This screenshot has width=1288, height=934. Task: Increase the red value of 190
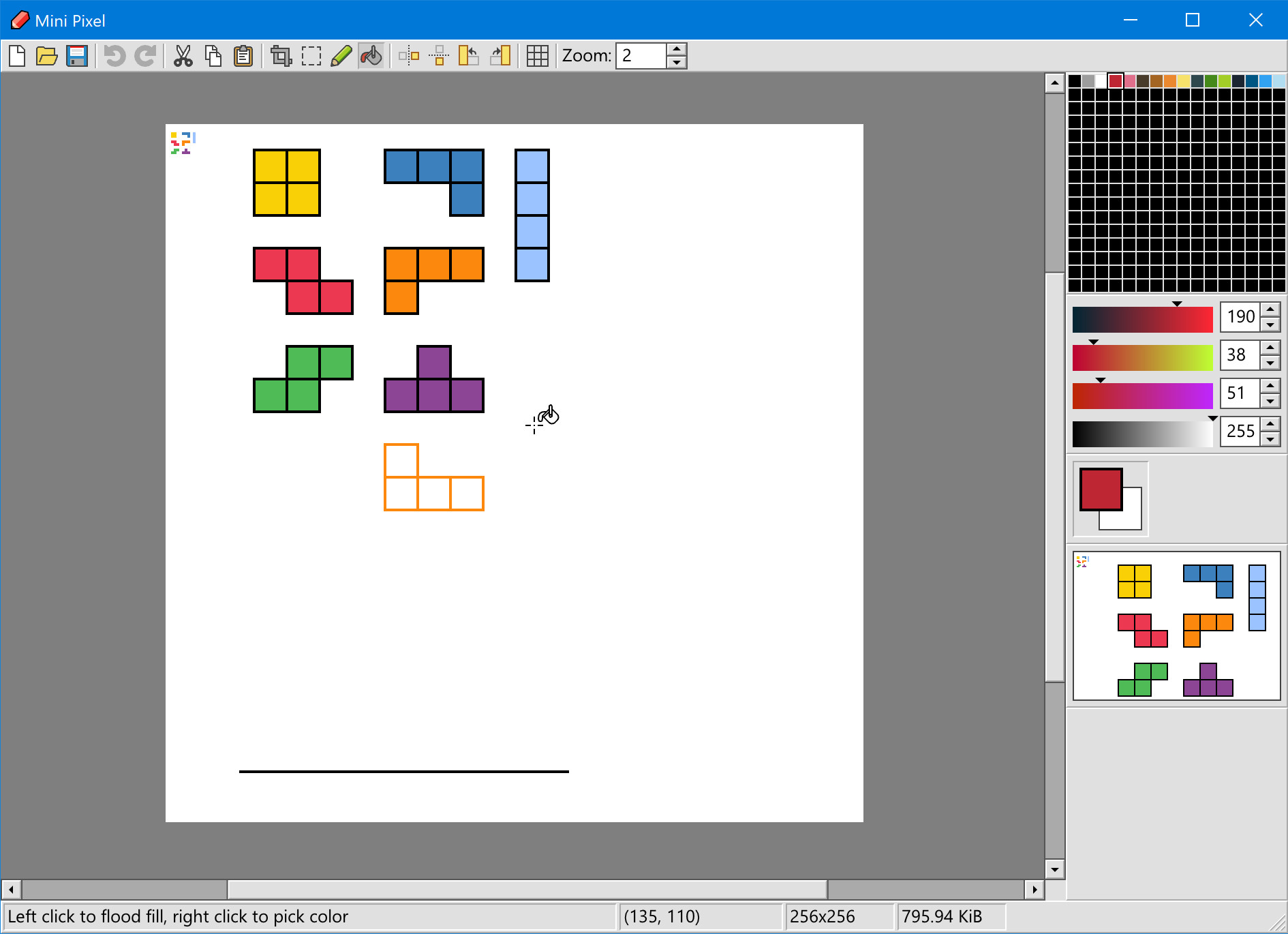click(1270, 310)
